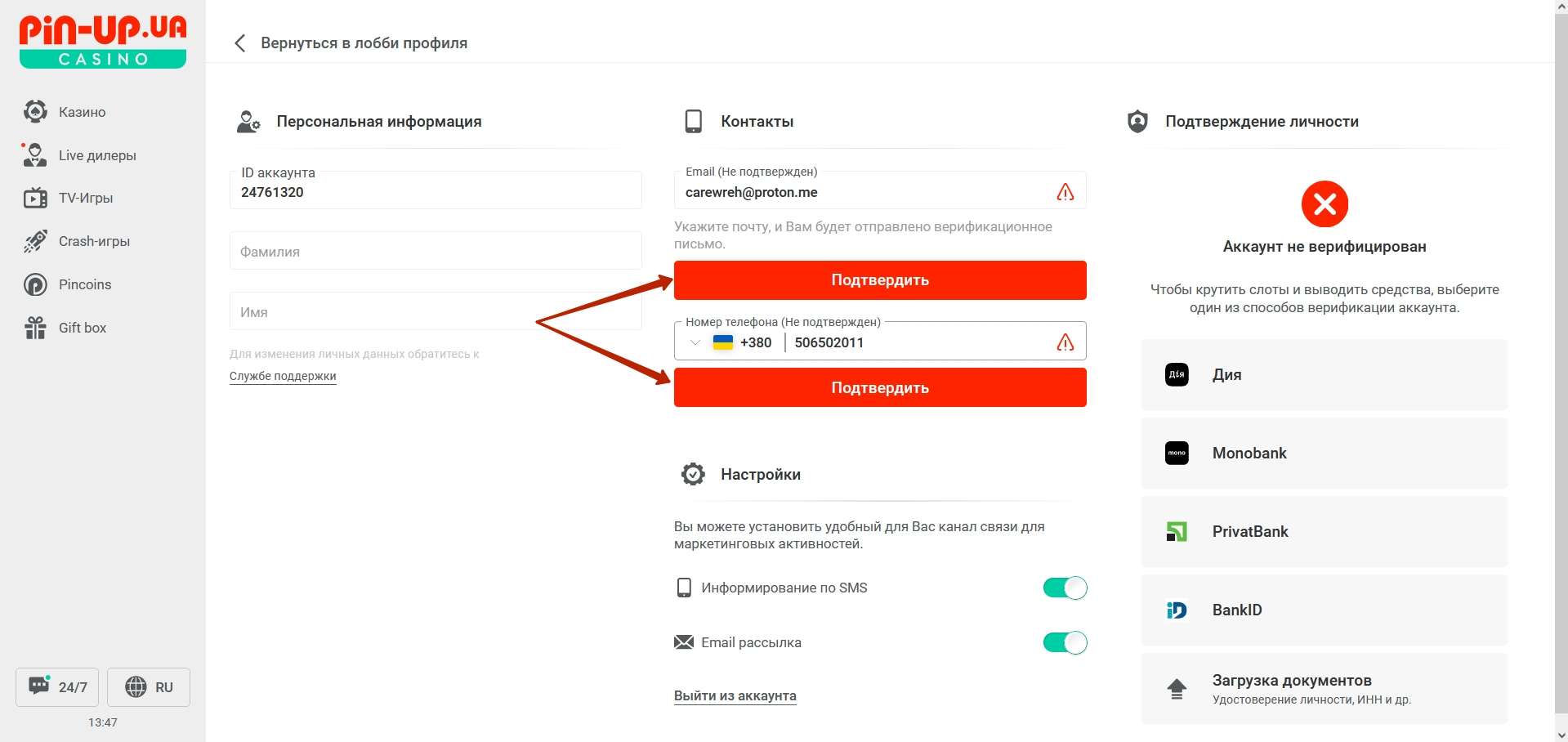Click the Служба поддержки link
Viewport: 1568px width, 742px height.
283,376
